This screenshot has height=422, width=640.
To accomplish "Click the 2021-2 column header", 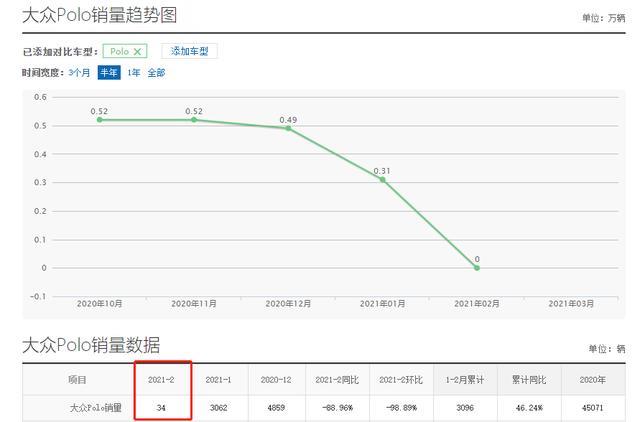I will tap(161, 380).
